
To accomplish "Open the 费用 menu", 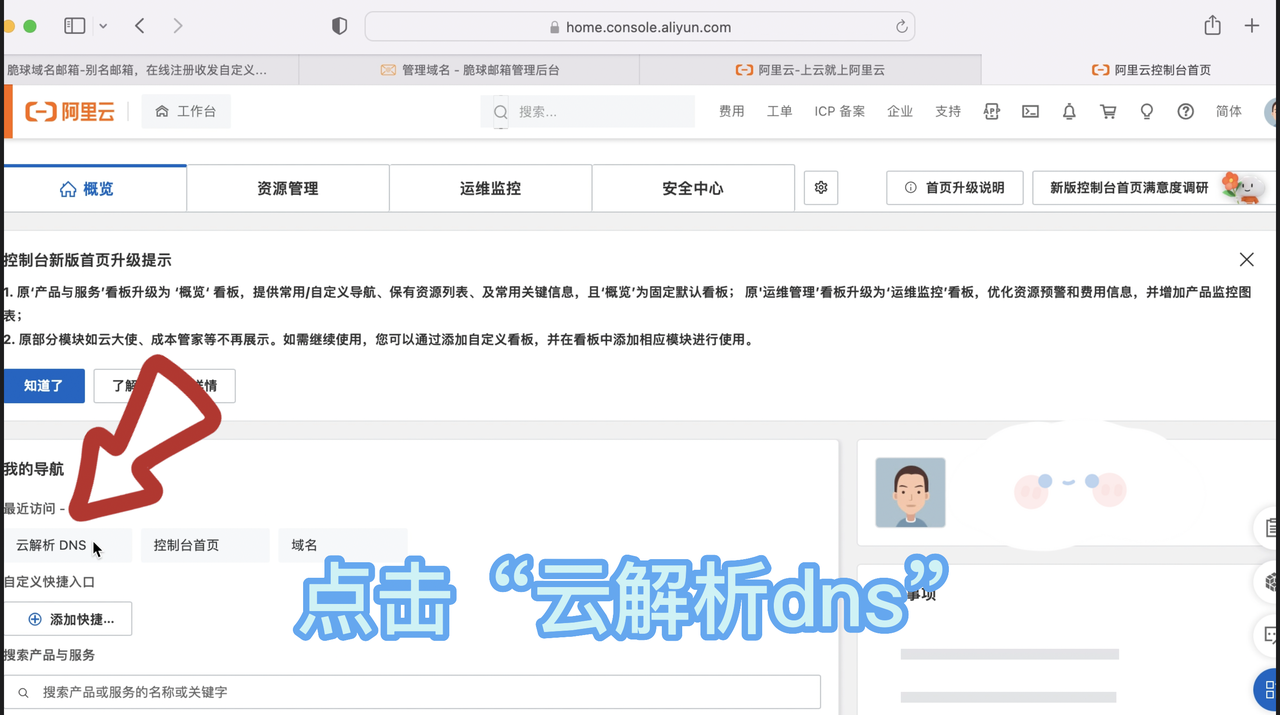I will tap(732, 111).
